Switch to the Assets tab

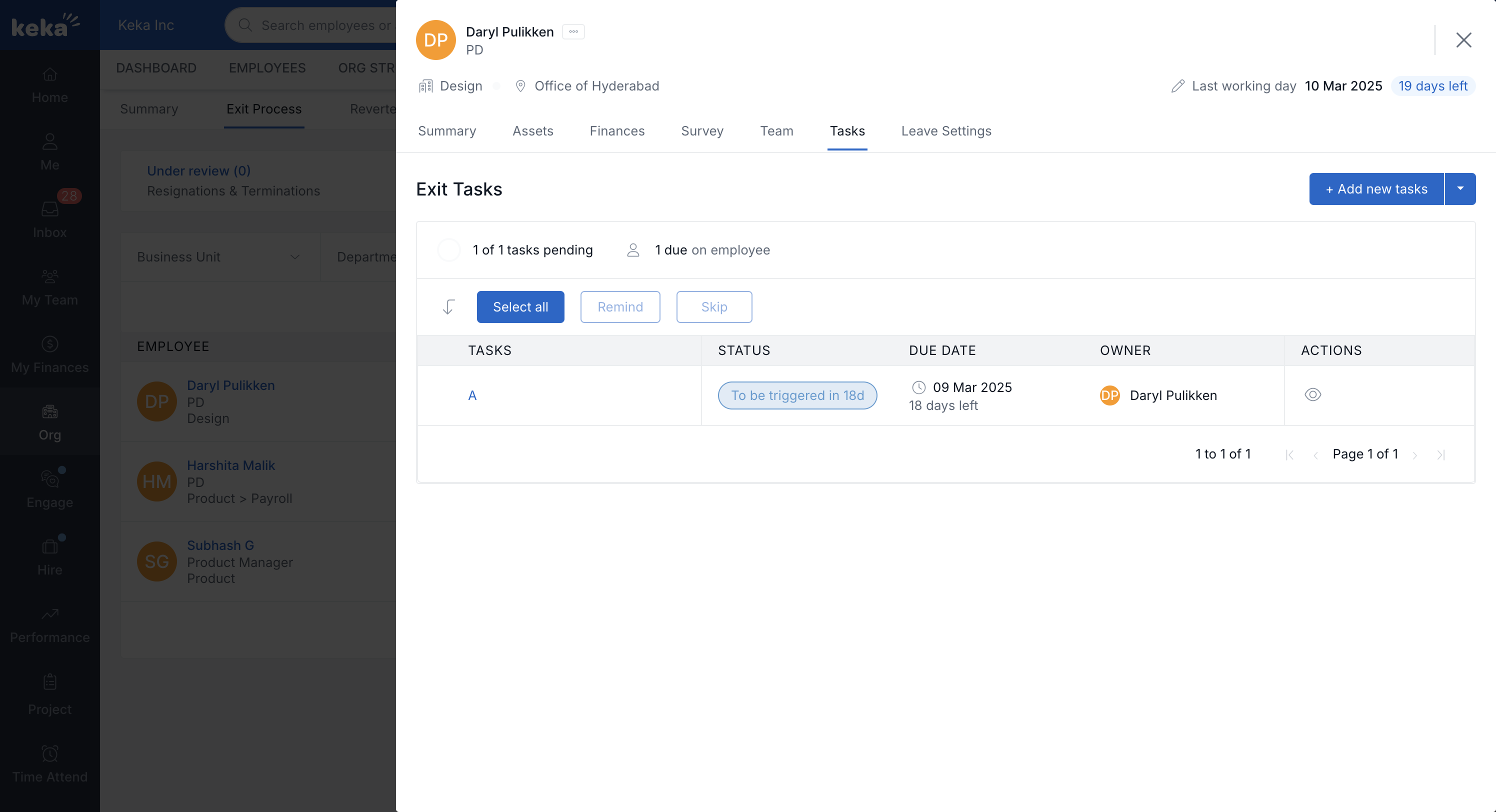532,131
